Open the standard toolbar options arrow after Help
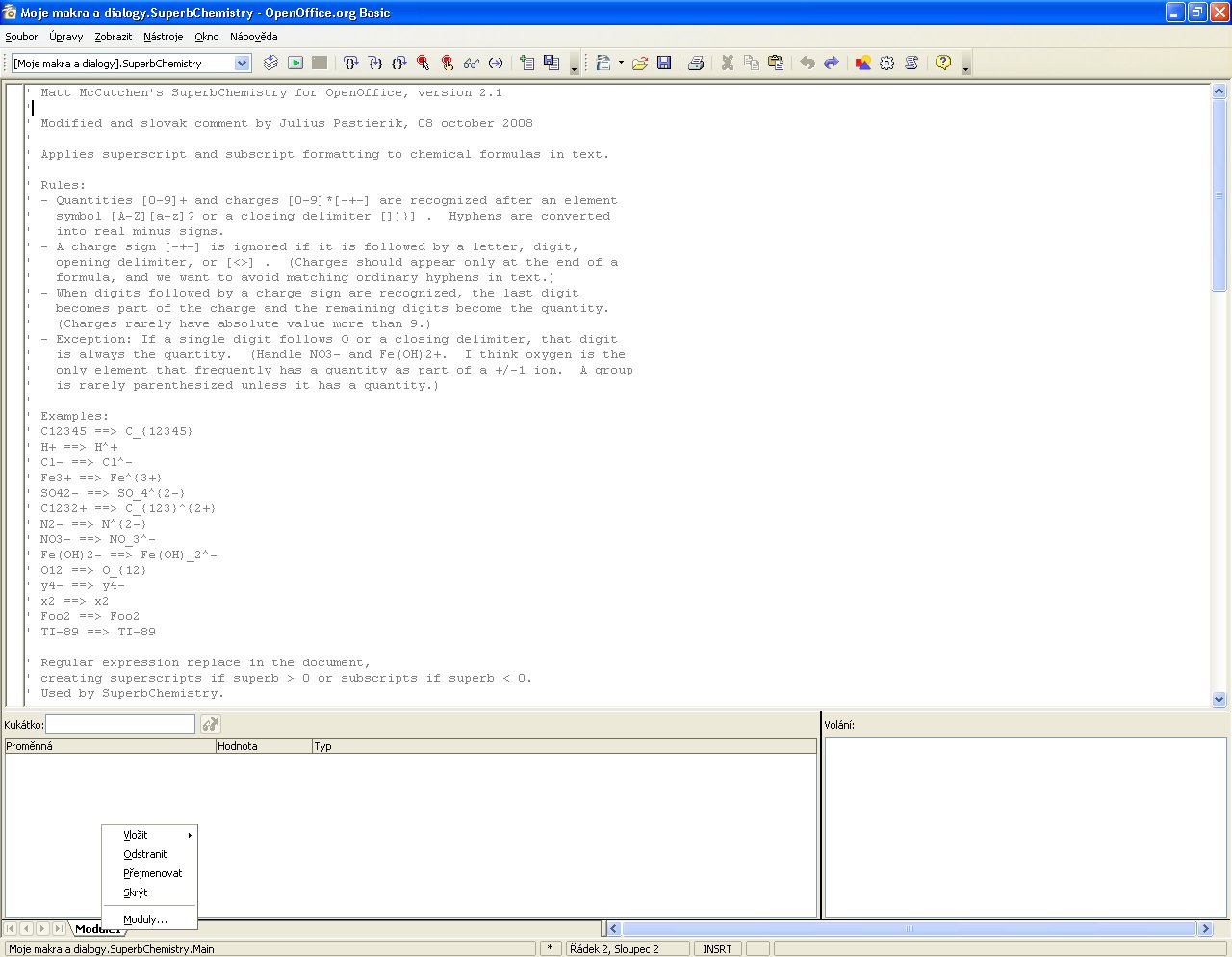Viewport: 1232px width, 957px height. click(x=965, y=64)
